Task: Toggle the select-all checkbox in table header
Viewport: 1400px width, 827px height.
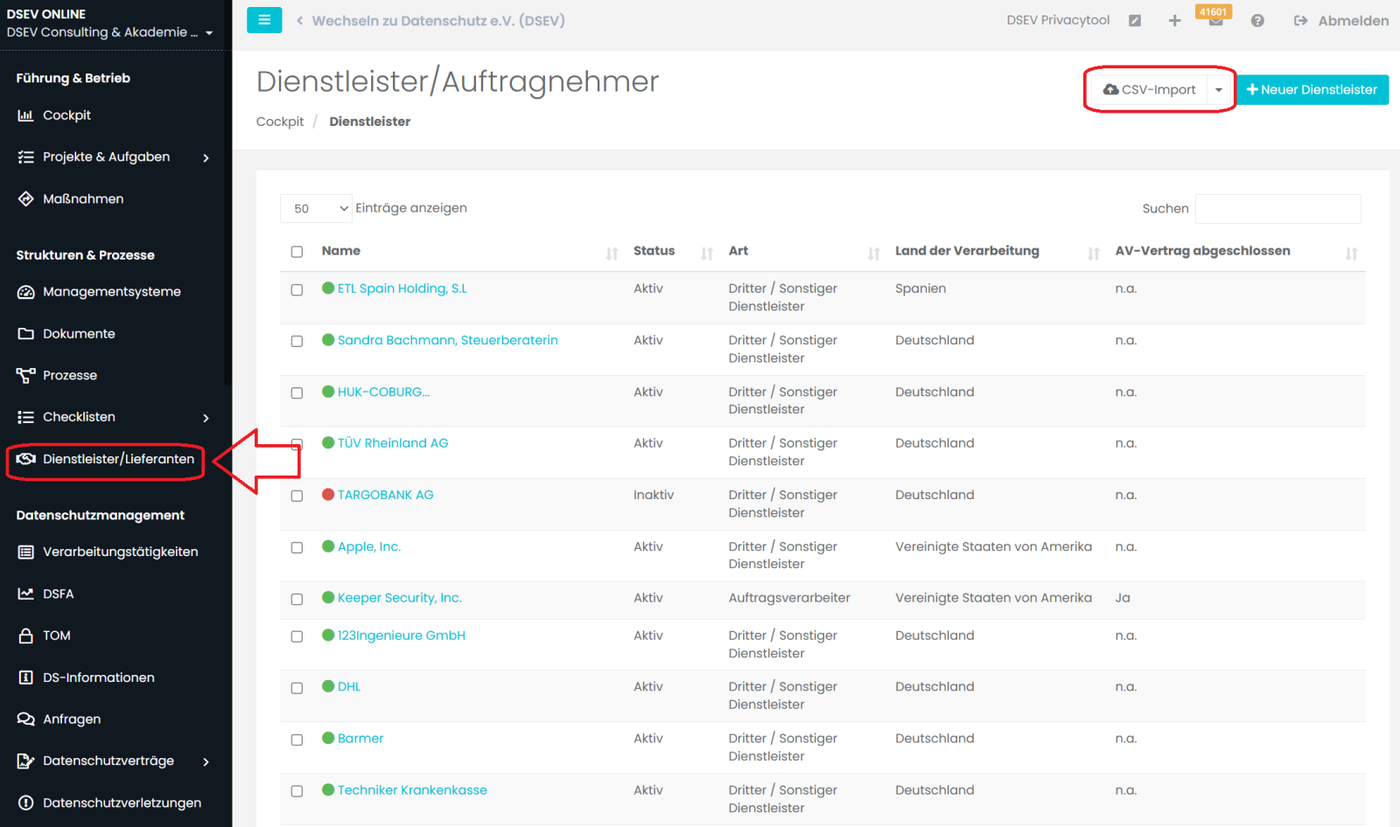Action: [x=297, y=252]
